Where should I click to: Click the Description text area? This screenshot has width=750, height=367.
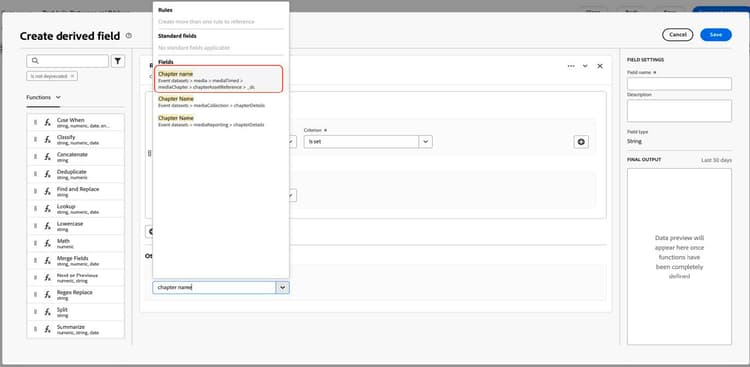(679, 111)
